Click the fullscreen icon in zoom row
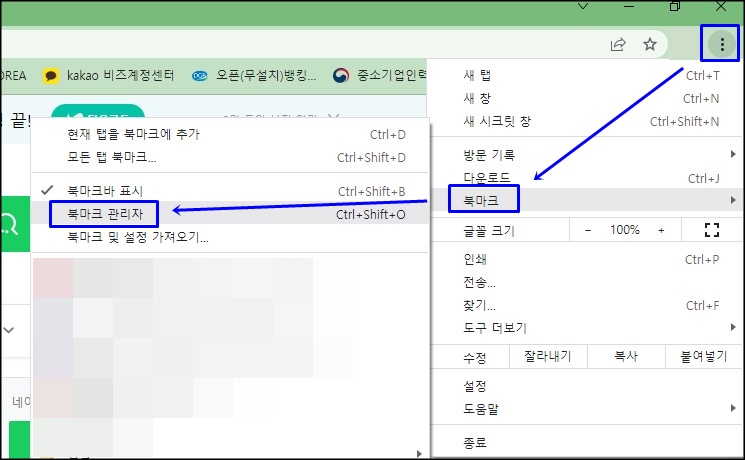Screen dimensions: 745x460 tap(711, 230)
